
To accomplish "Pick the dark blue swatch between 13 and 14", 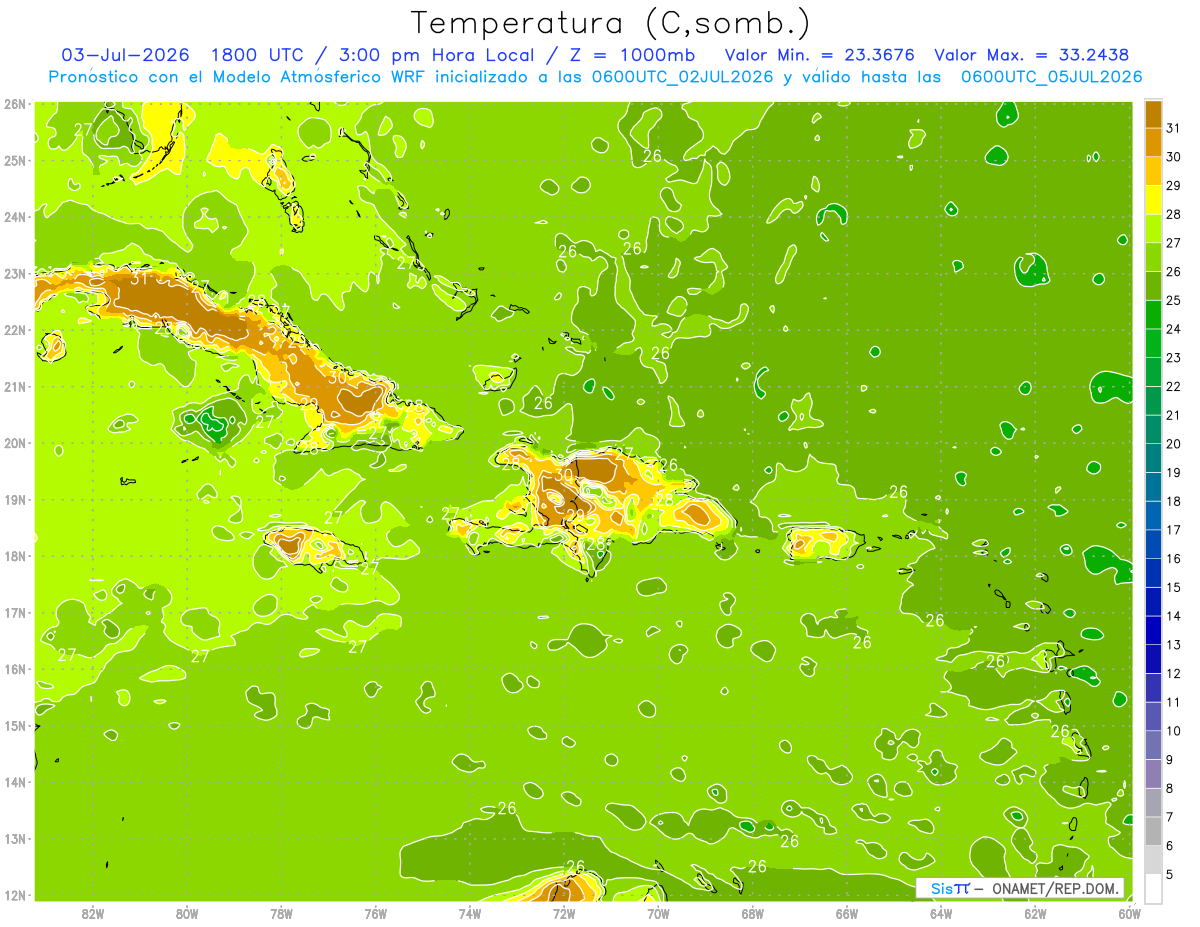I will click(x=1153, y=630).
